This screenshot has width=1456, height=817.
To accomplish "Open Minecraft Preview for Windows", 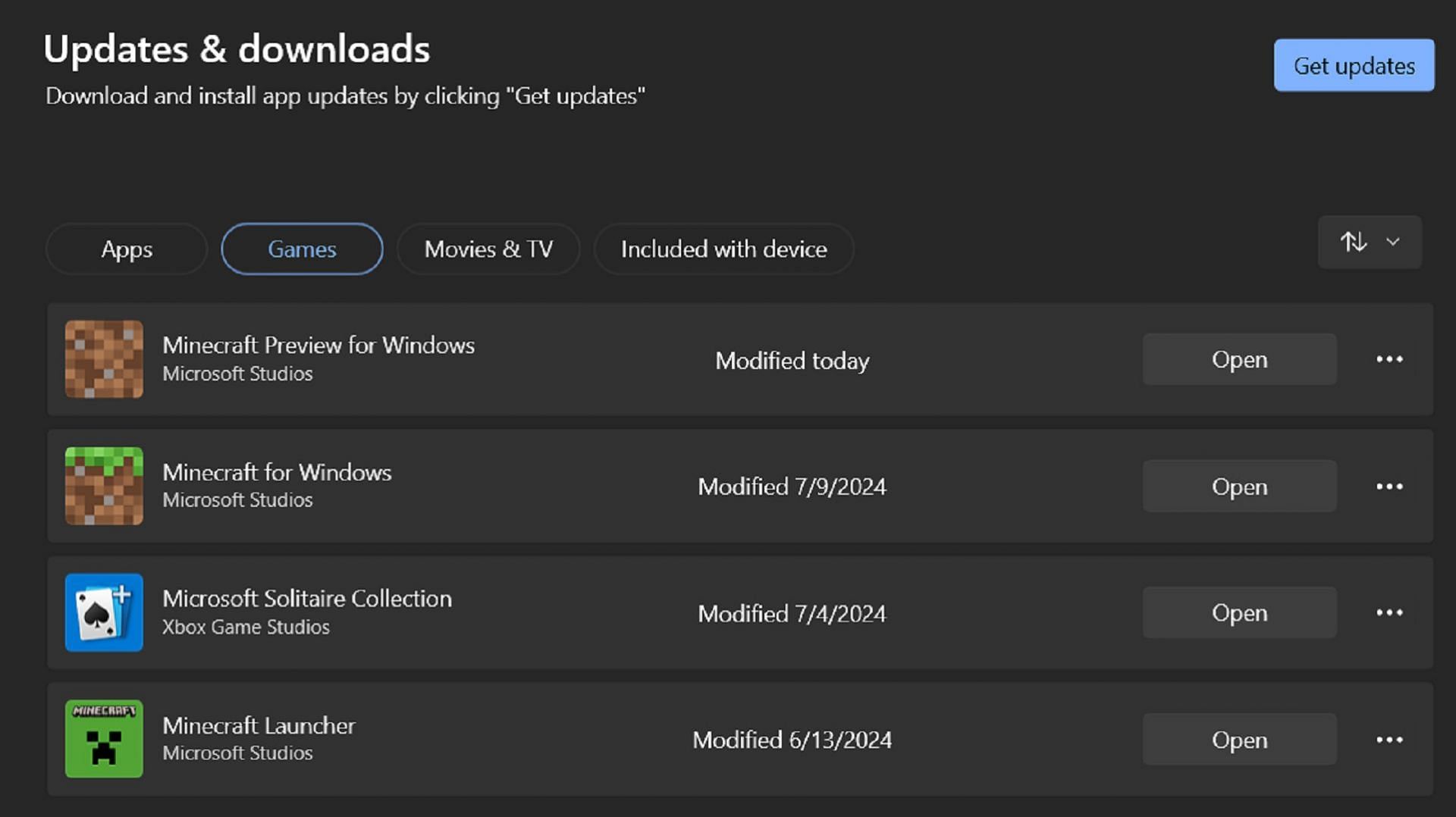I will click(x=1240, y=359).
